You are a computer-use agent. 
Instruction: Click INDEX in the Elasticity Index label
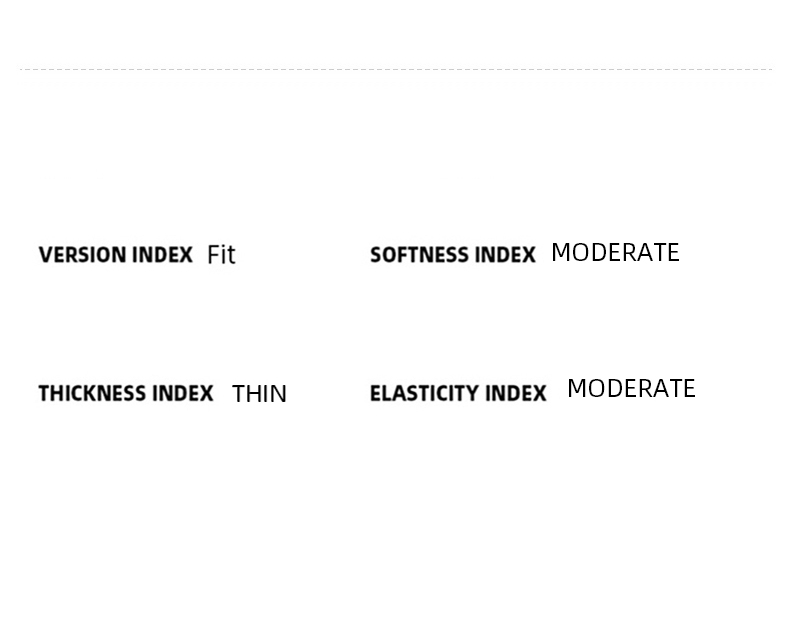[516, 393]
